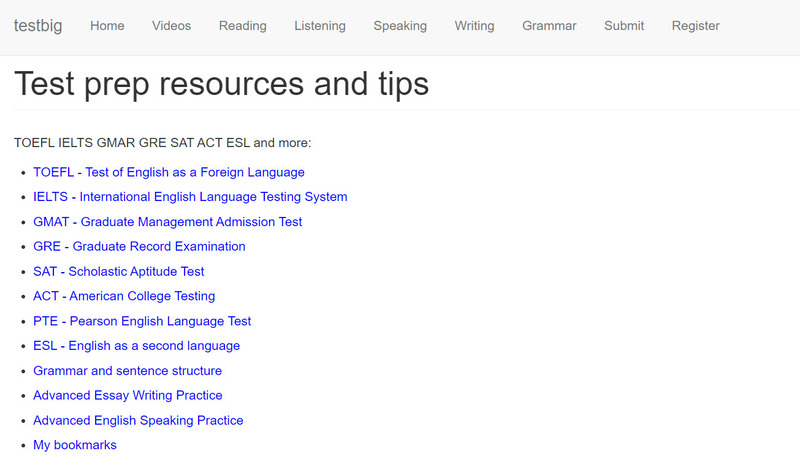The width and height of the screenshot is (800, 467).
Task: Click the testbig site logo
Action: click(x=38, y=26)
